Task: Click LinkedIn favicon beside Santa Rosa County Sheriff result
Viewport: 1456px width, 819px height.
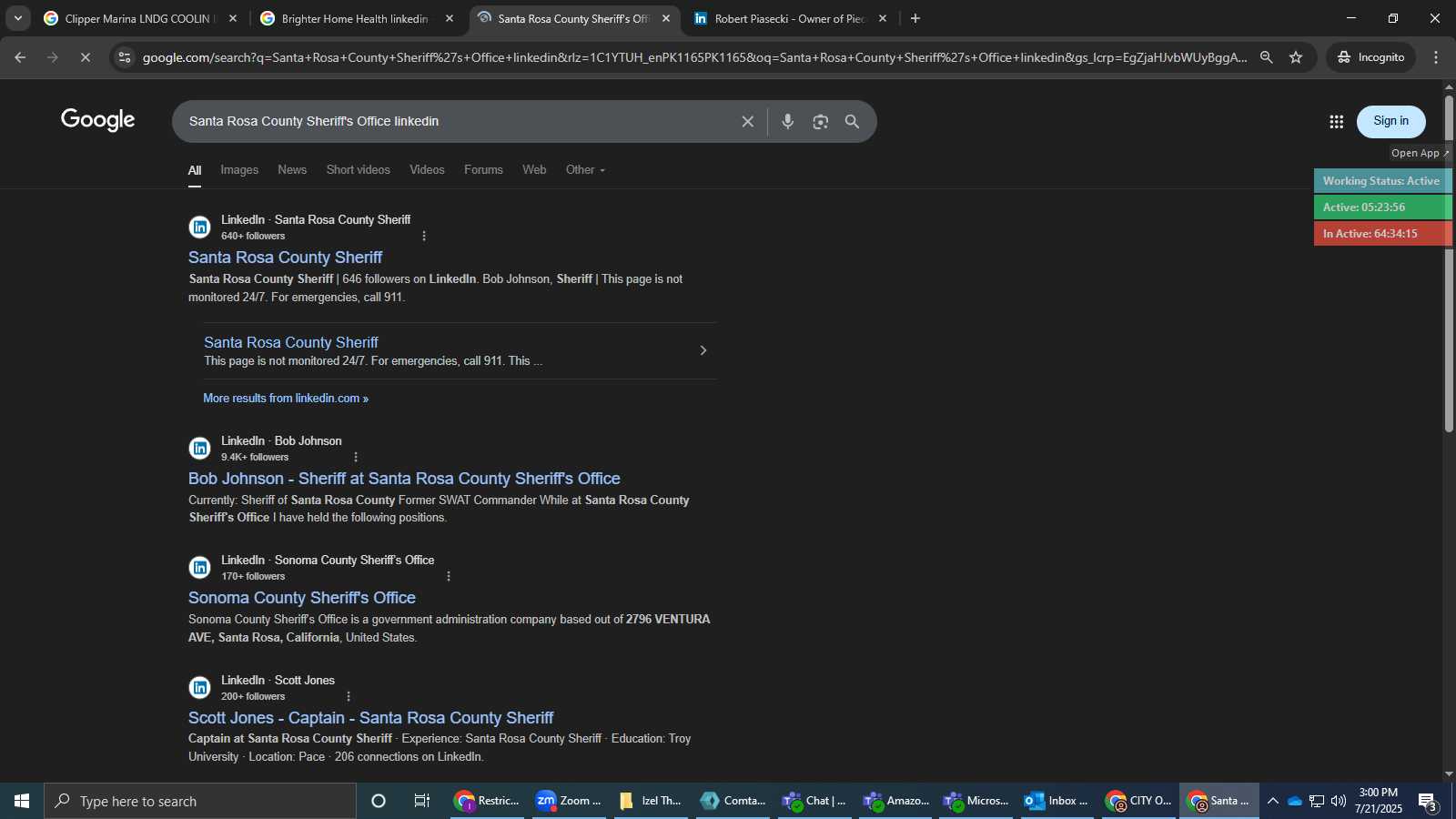Action: (x=200, y=227)
